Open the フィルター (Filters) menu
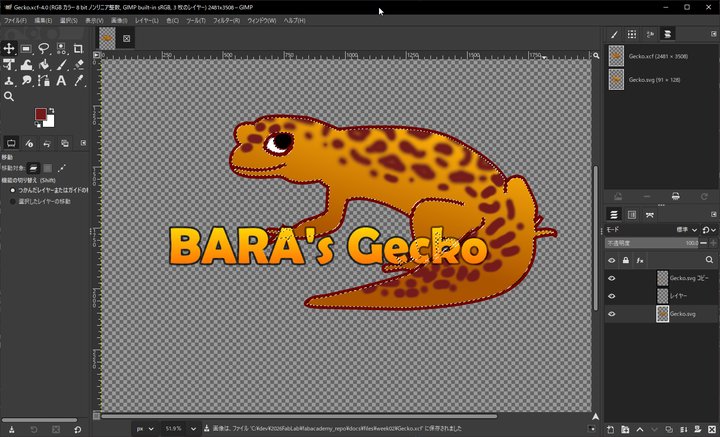This screenshot has height=437, width=720. 226,21
